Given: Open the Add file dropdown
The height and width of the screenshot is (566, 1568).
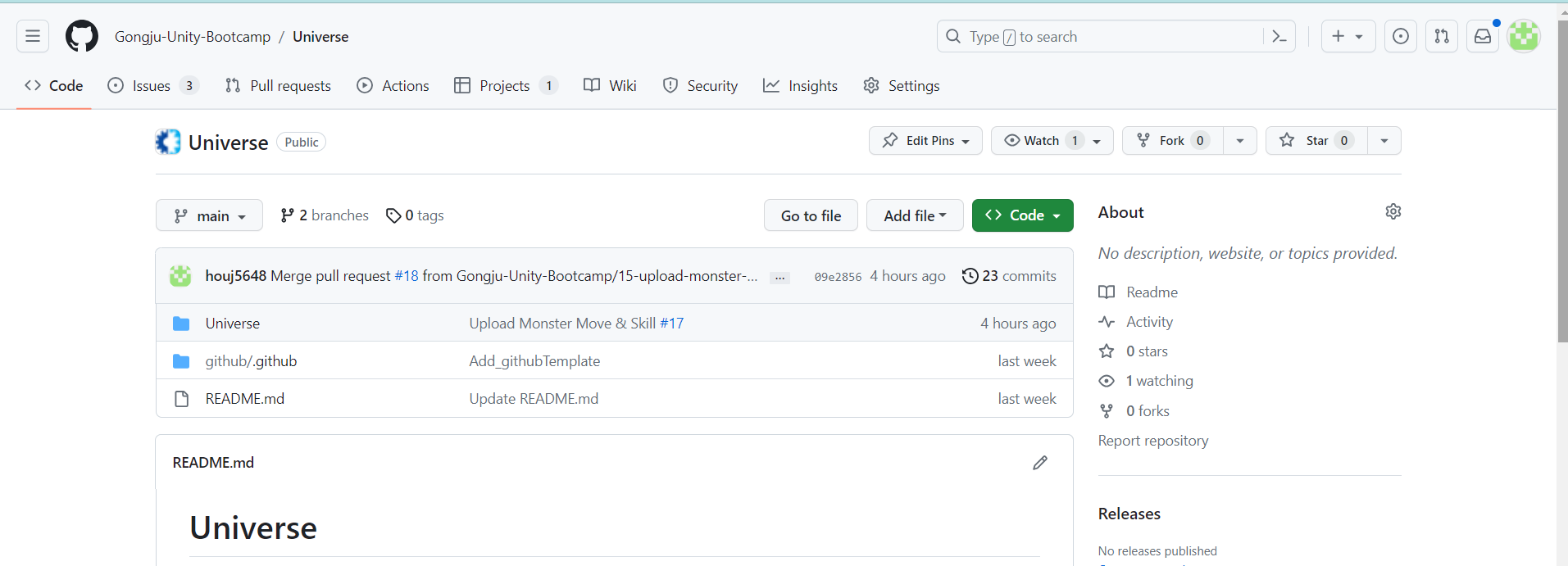Looking at the screenshot, I should point(915,215).
